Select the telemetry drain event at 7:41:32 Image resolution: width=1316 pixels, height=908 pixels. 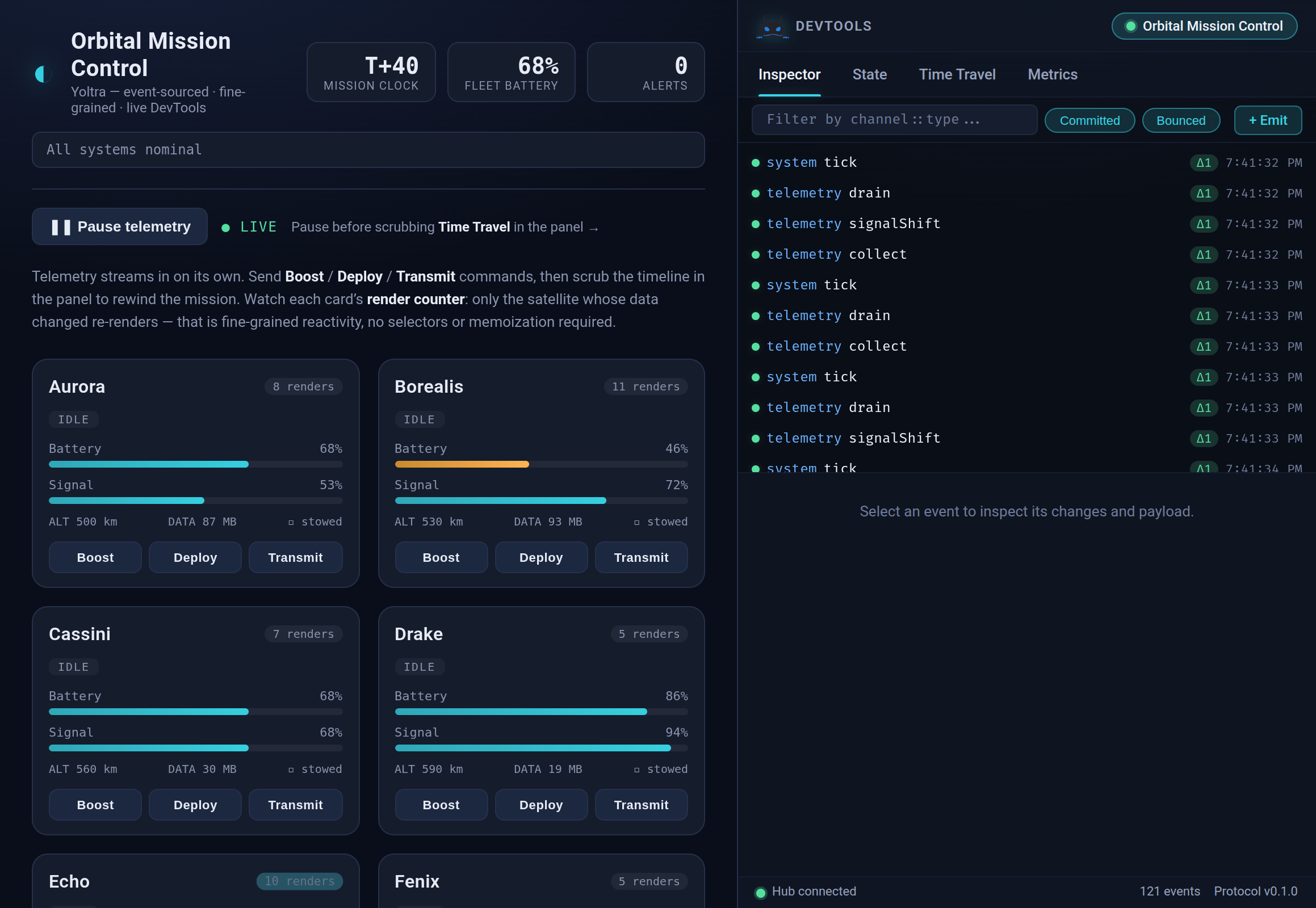[1026, 194]
